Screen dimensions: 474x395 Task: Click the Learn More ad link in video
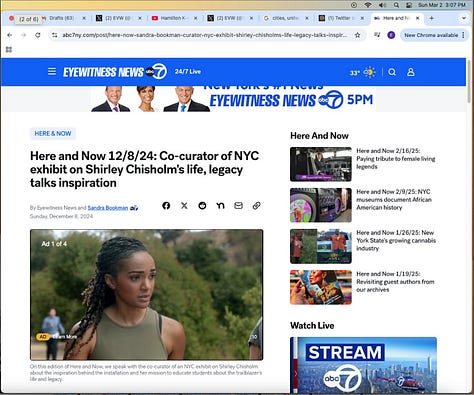click(x=66, y=337)
